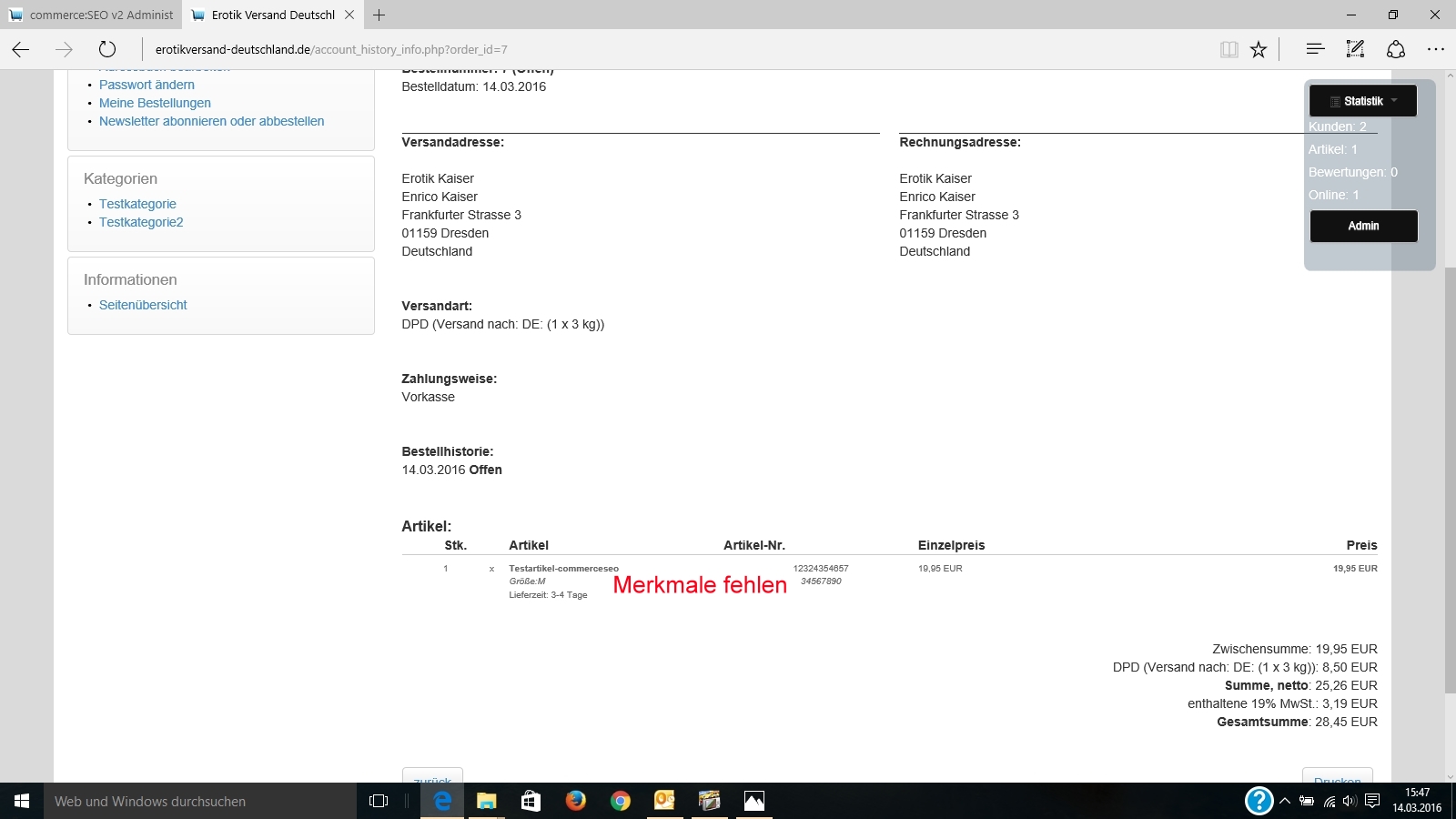Viewport: 1456px width, 819px height.
Task: Reload the page with refresh icon
Action: click(107, 49)
